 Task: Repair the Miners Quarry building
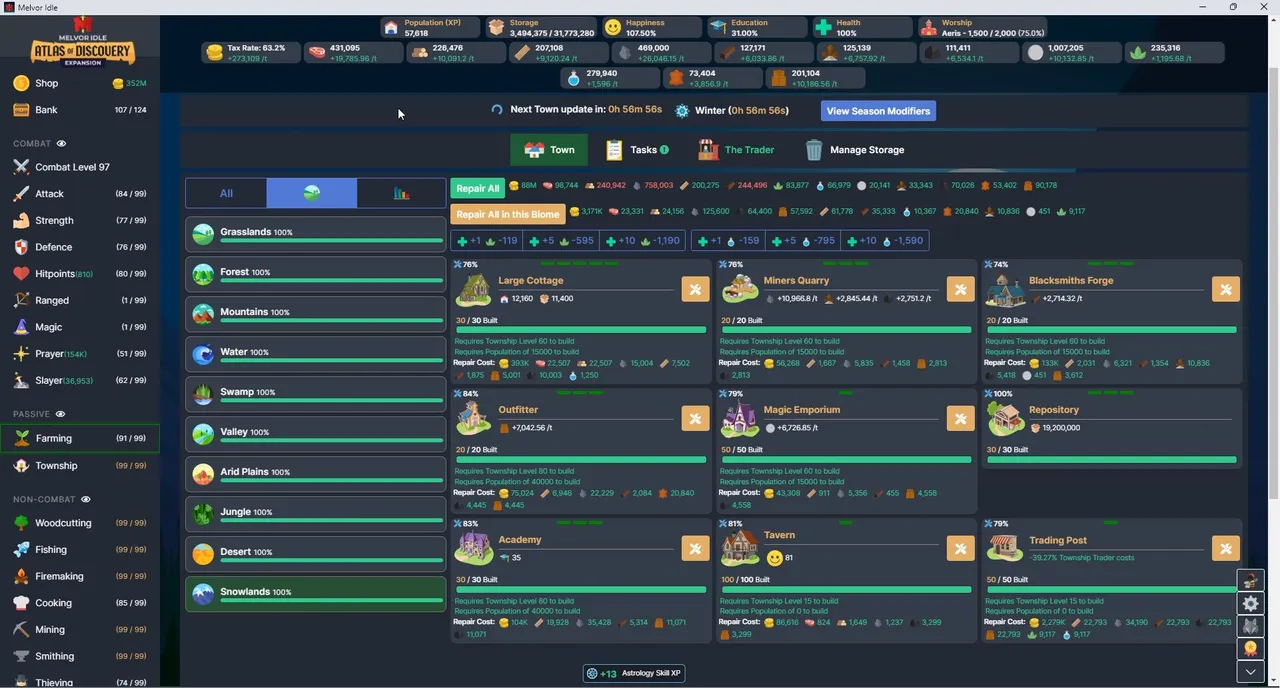pyautogui.click(x=960, y=289)
